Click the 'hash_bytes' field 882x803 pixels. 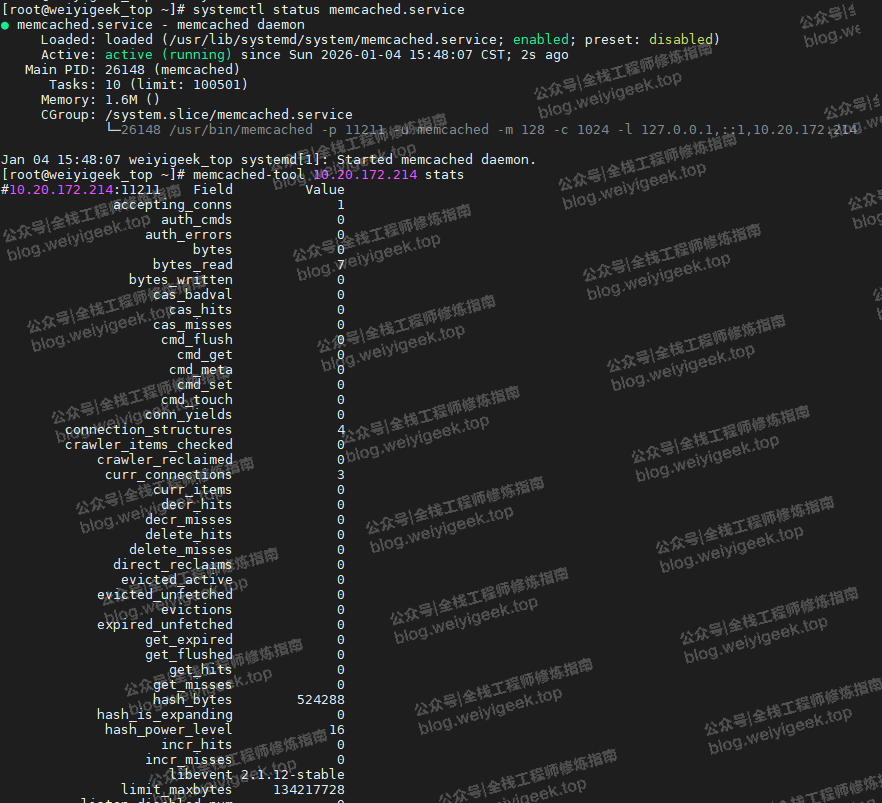(x=192, y=700)
